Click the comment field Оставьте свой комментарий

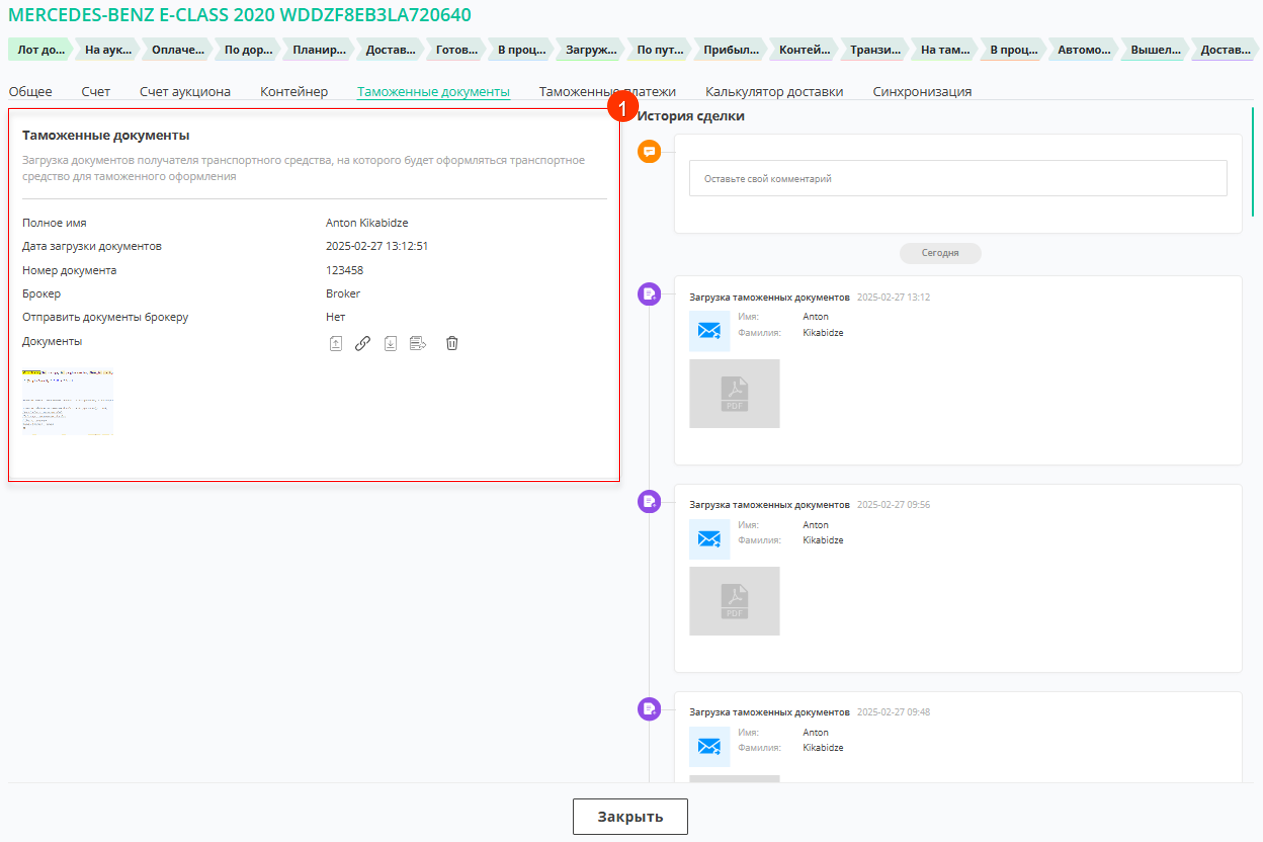coord(958,179)
